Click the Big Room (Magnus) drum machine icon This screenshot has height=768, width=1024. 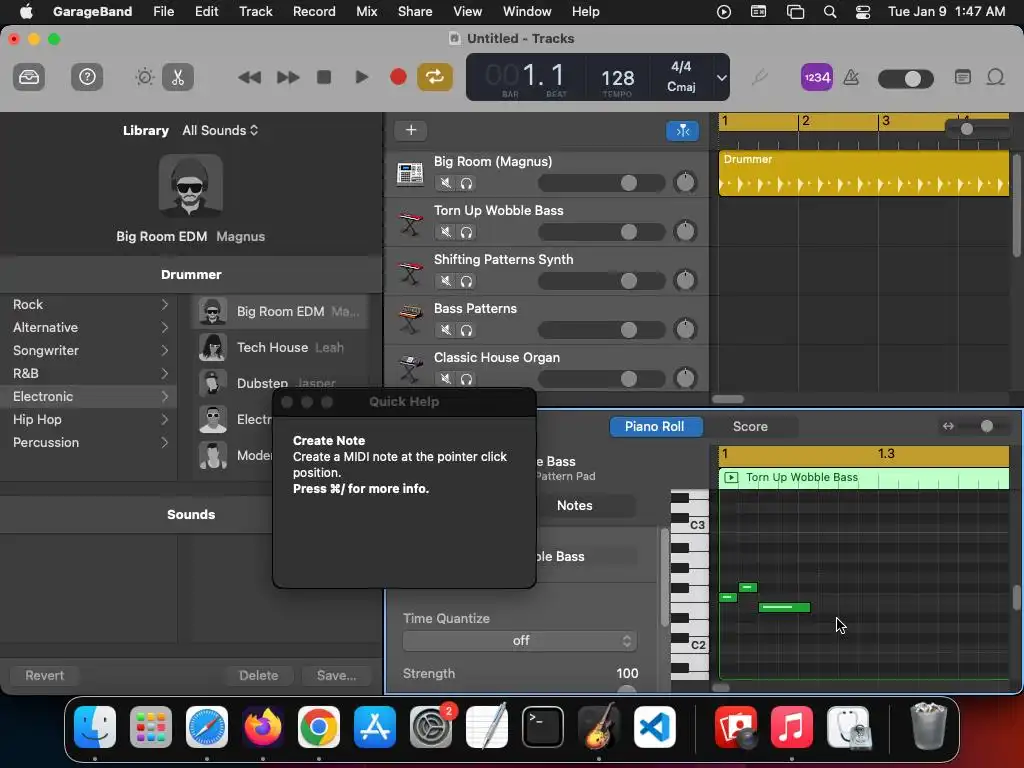(x=410, y=174)
